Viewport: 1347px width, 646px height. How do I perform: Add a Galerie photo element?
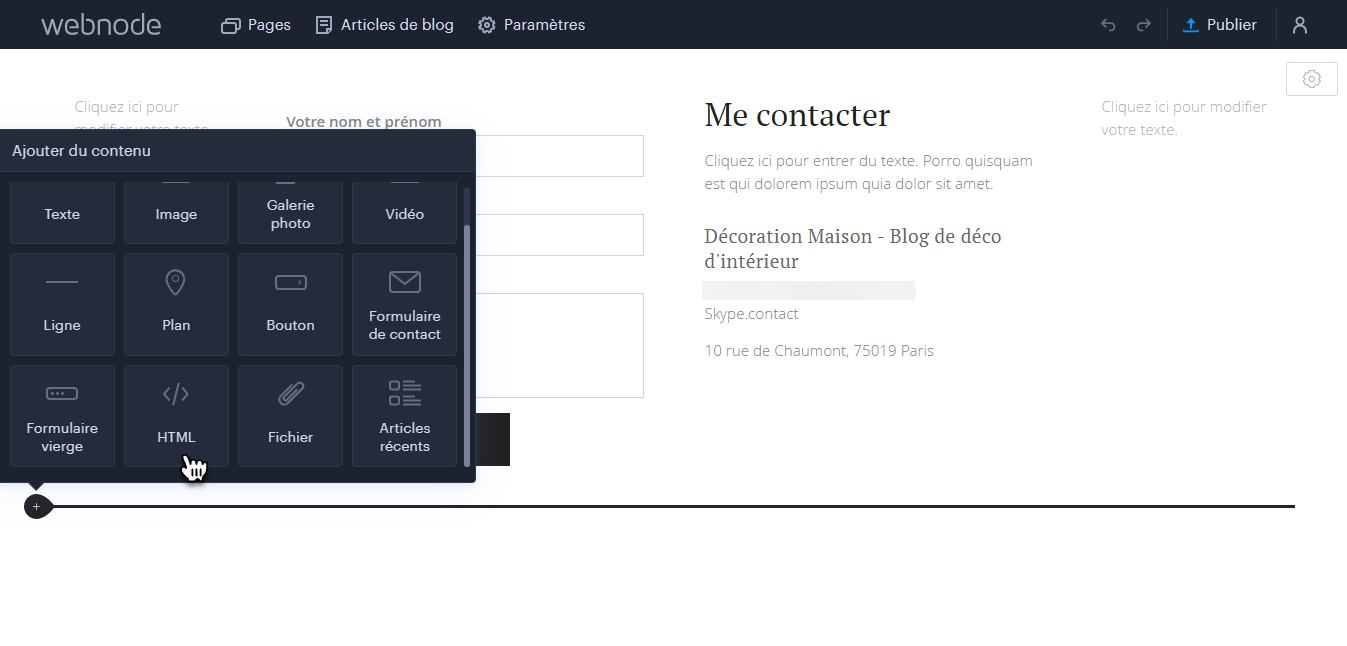coord(290,213)
